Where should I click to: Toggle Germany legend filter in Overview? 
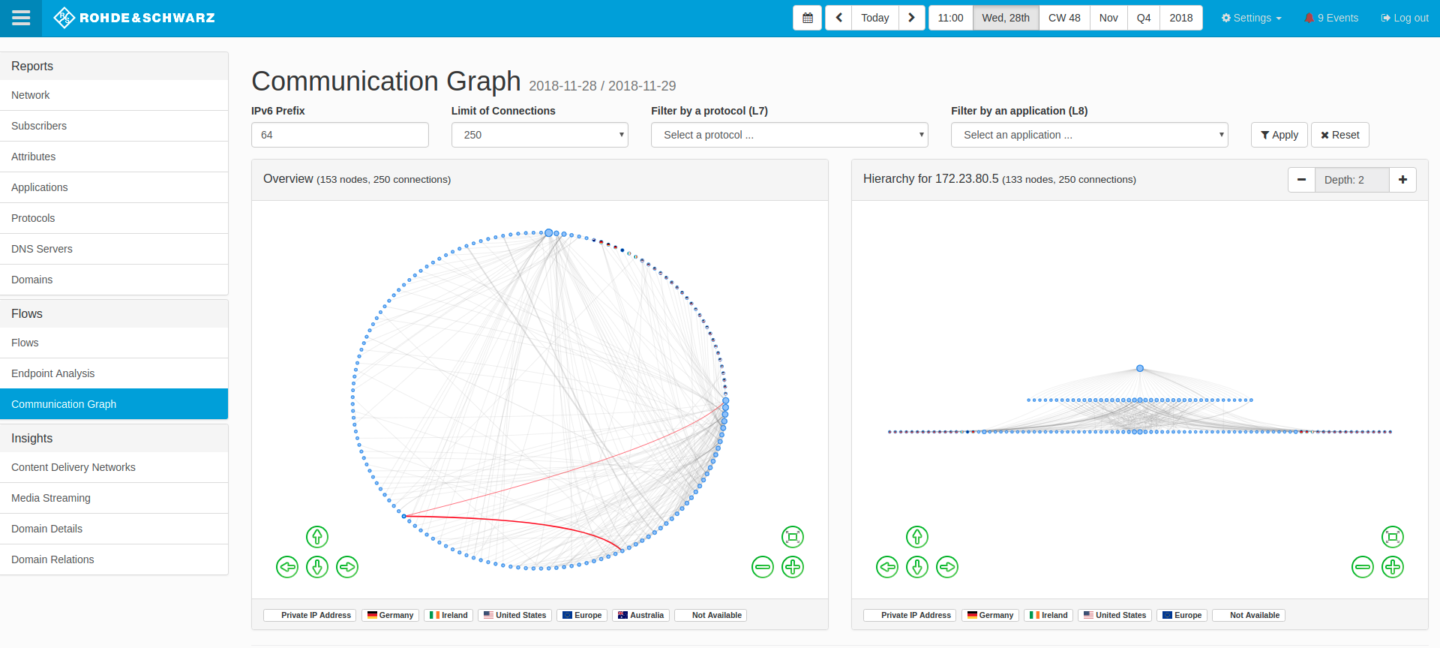pyautogui.click(x=390, y=615)
